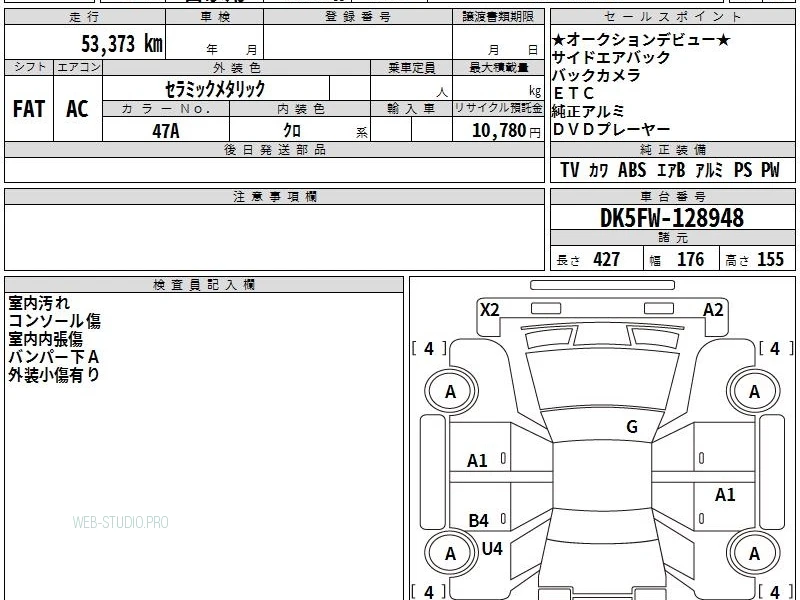Click the 最大積載量 label
The image size is (800, 600).
(x=498, y=67)
